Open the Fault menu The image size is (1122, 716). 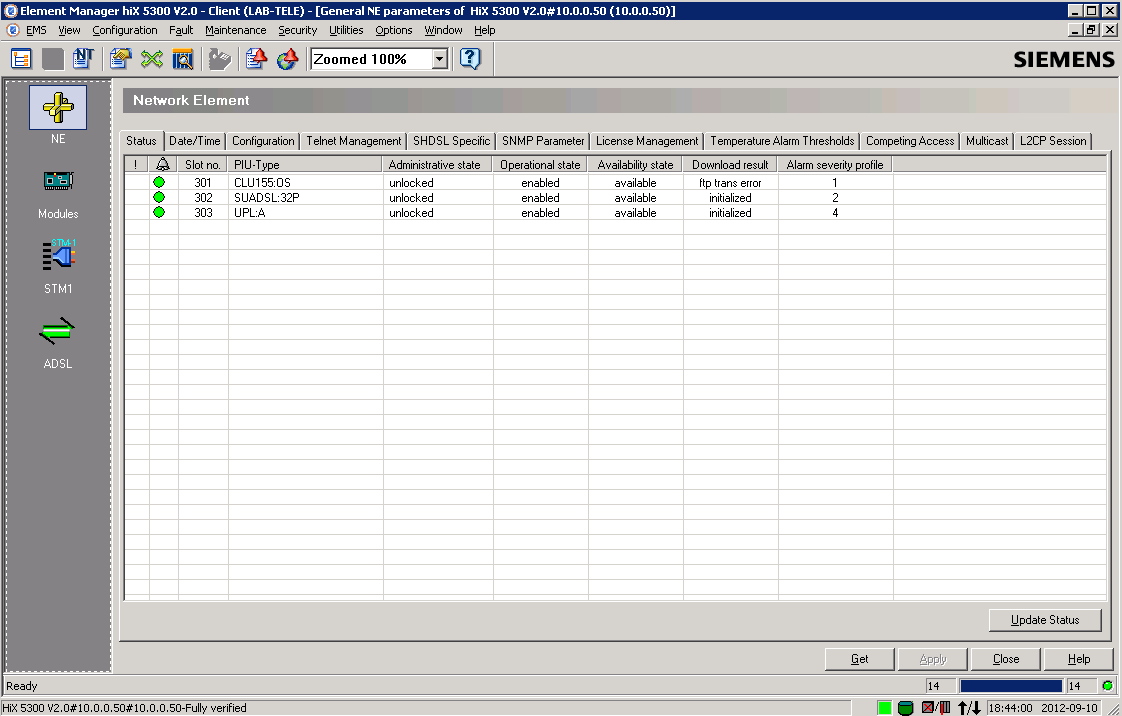[x=181, y=30]
